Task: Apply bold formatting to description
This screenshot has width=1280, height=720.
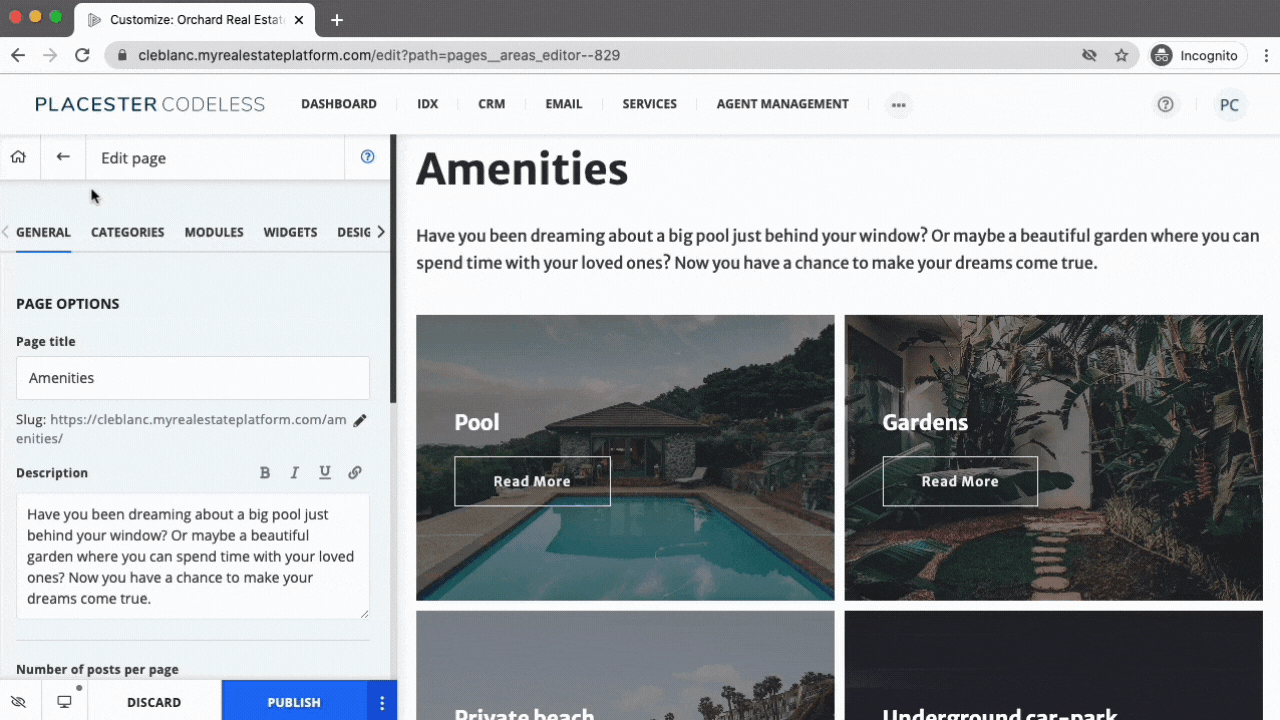Action: [265, 473]
